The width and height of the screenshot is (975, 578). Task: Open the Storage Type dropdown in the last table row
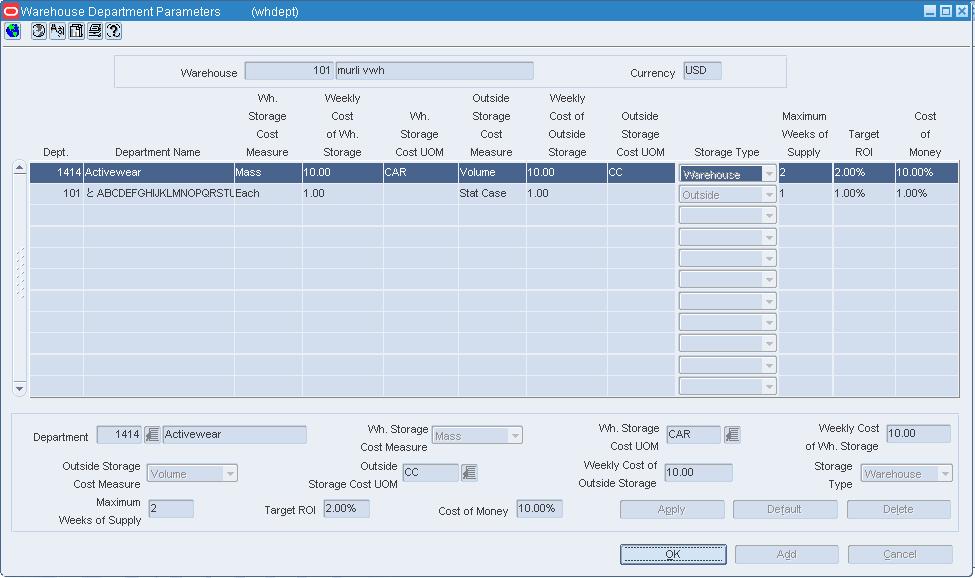click(x=769, y=386)
